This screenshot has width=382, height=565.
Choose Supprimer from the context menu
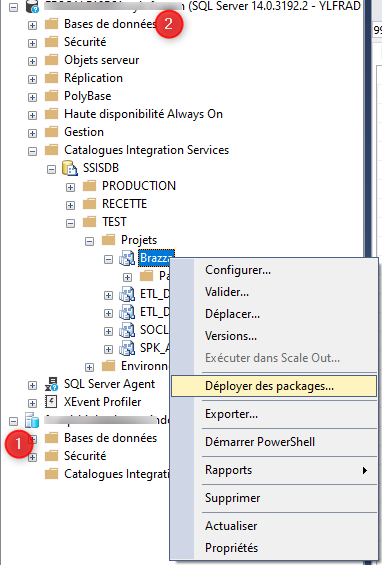274,498
